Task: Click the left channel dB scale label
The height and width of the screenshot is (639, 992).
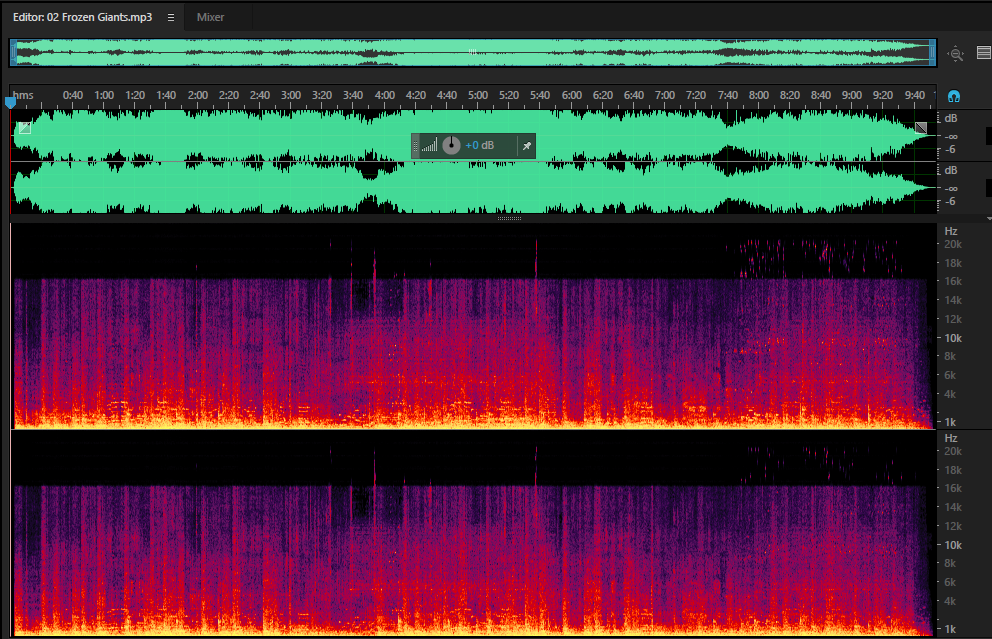Action: tap(951, 118)
